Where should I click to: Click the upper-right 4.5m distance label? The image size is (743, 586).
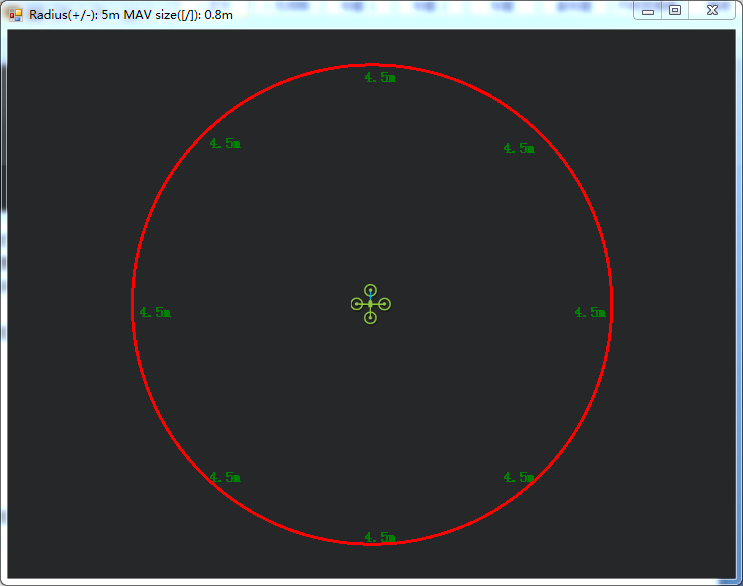pyautogui.click(x=518, y=148)
